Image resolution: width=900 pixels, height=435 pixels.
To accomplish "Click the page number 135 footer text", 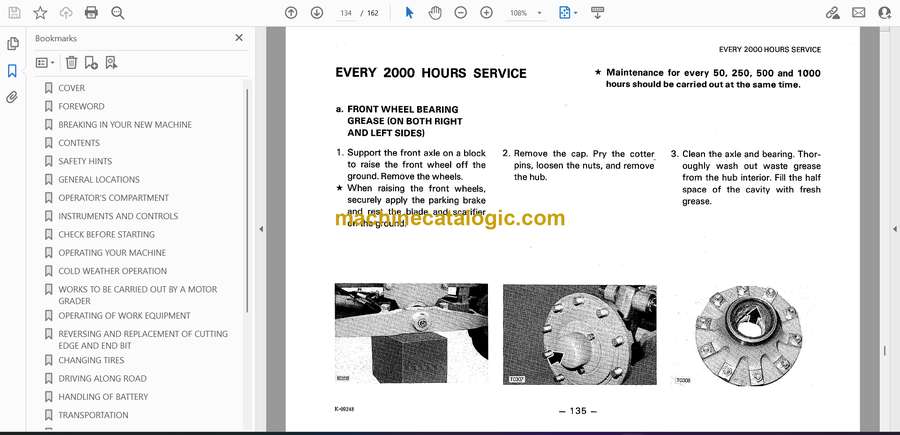I will point(578,411).
